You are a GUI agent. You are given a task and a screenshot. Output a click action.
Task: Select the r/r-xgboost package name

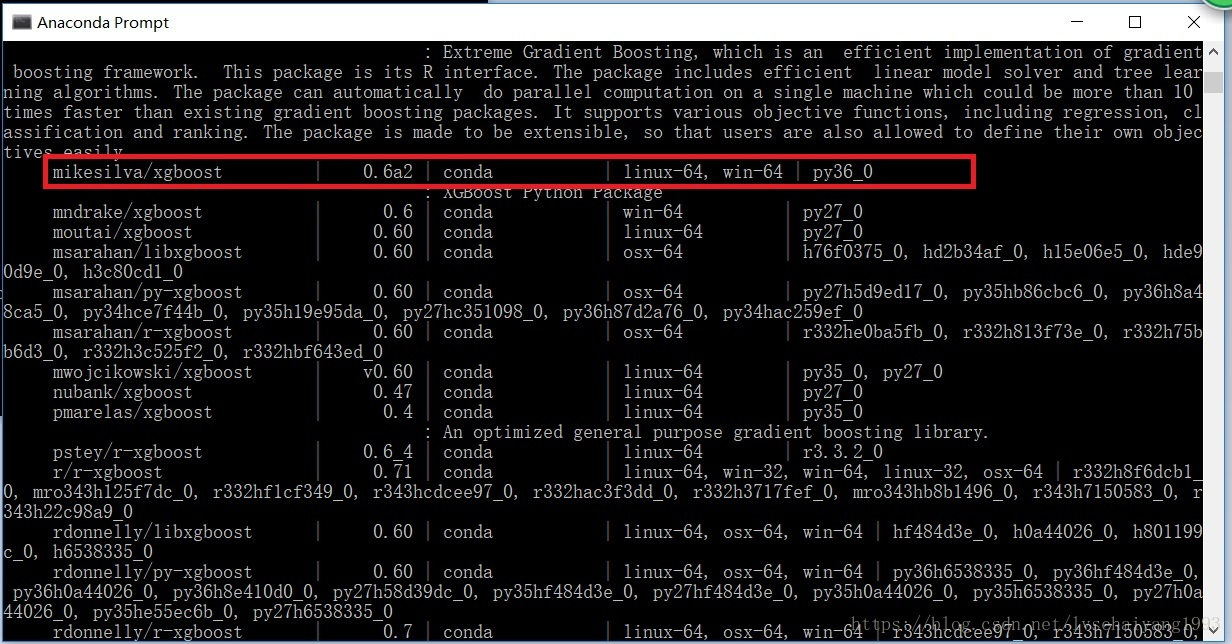[x=108, y=472]
